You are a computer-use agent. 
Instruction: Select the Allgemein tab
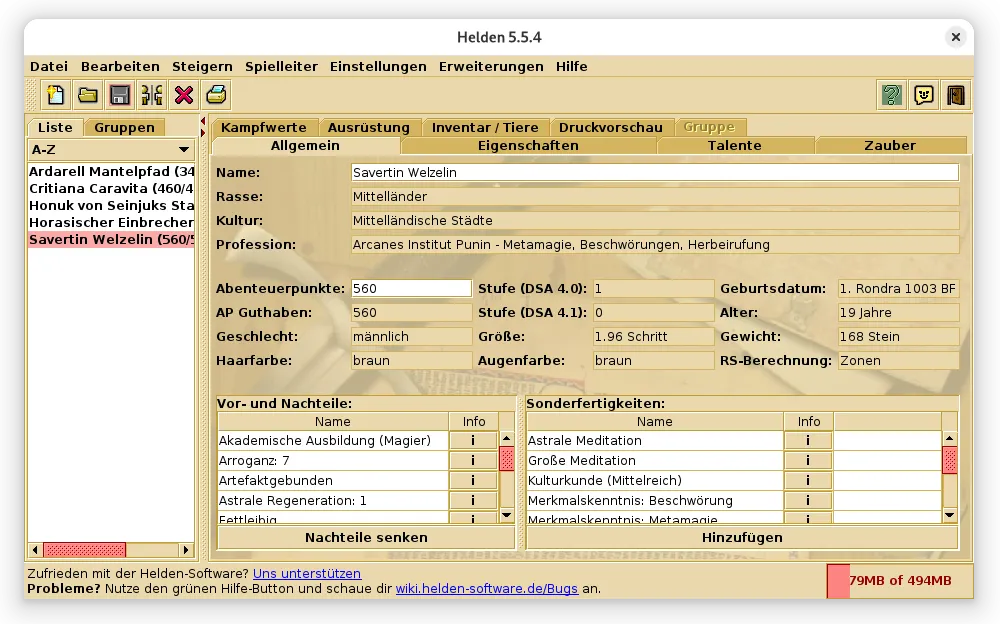click(x=305, y=145)
